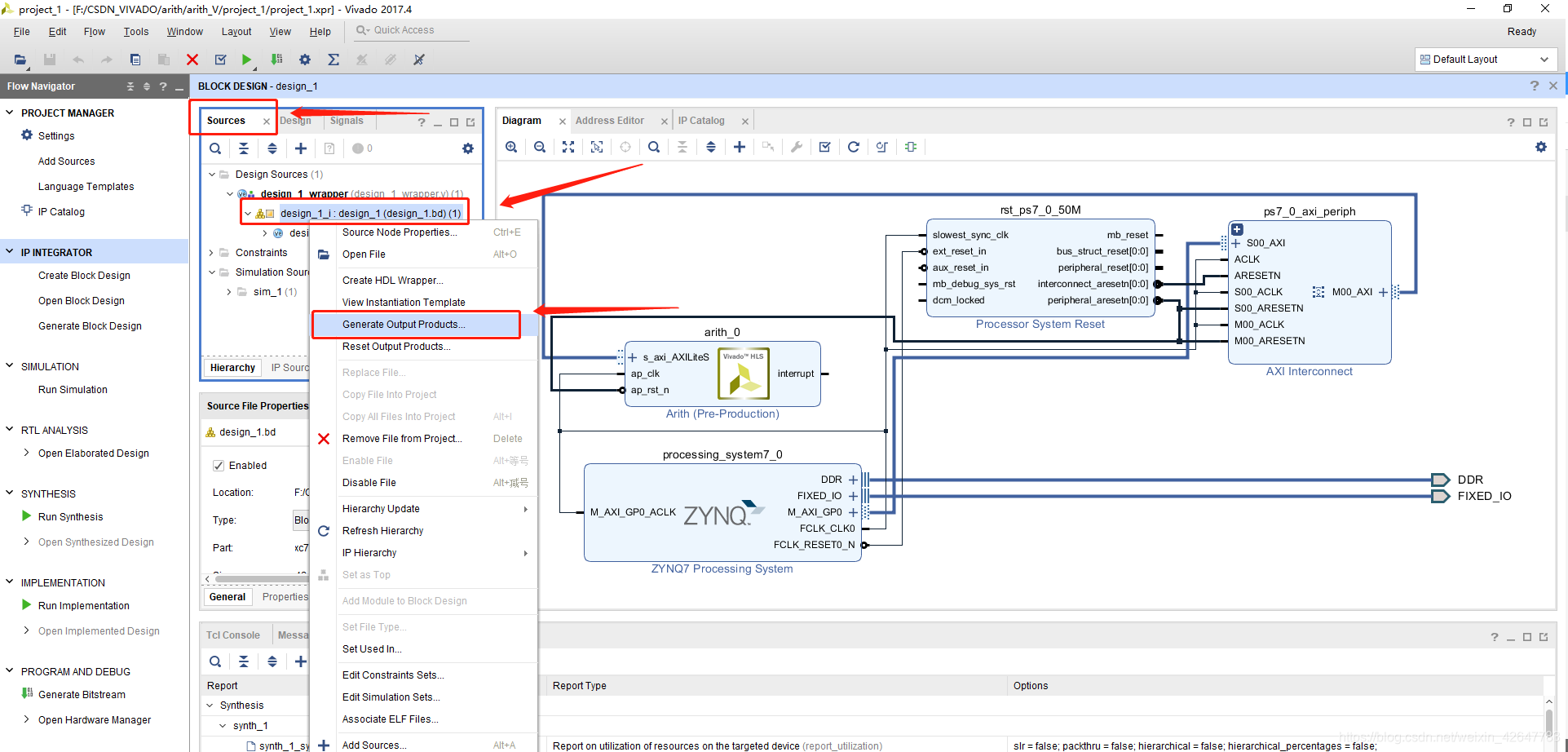
Task: Zoom out on the block diagram
Action: pos(540,147)
